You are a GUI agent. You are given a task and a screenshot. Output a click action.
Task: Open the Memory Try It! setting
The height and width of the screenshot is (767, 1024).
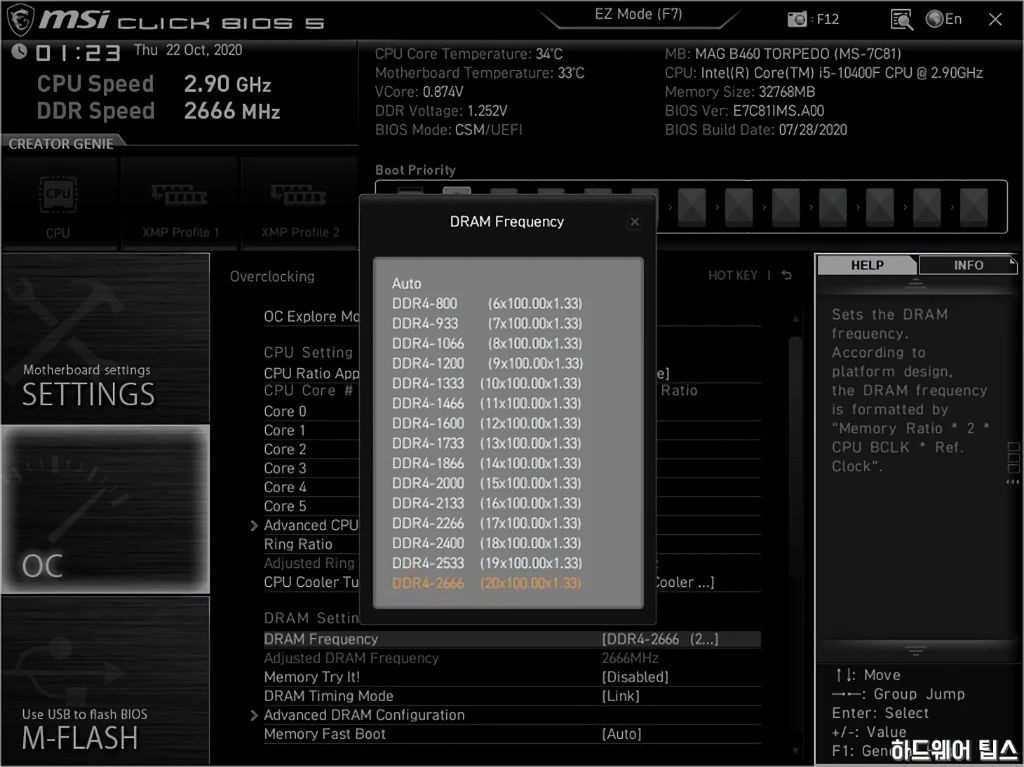coord(512,677)
